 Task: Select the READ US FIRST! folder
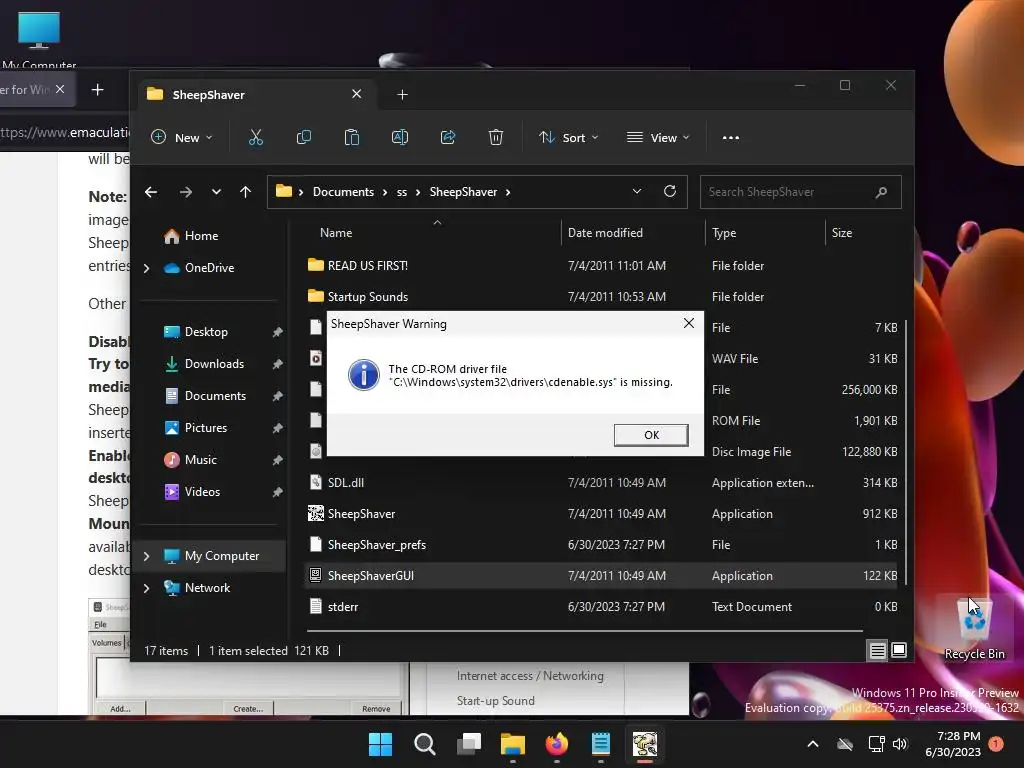(x=601, y=266)
